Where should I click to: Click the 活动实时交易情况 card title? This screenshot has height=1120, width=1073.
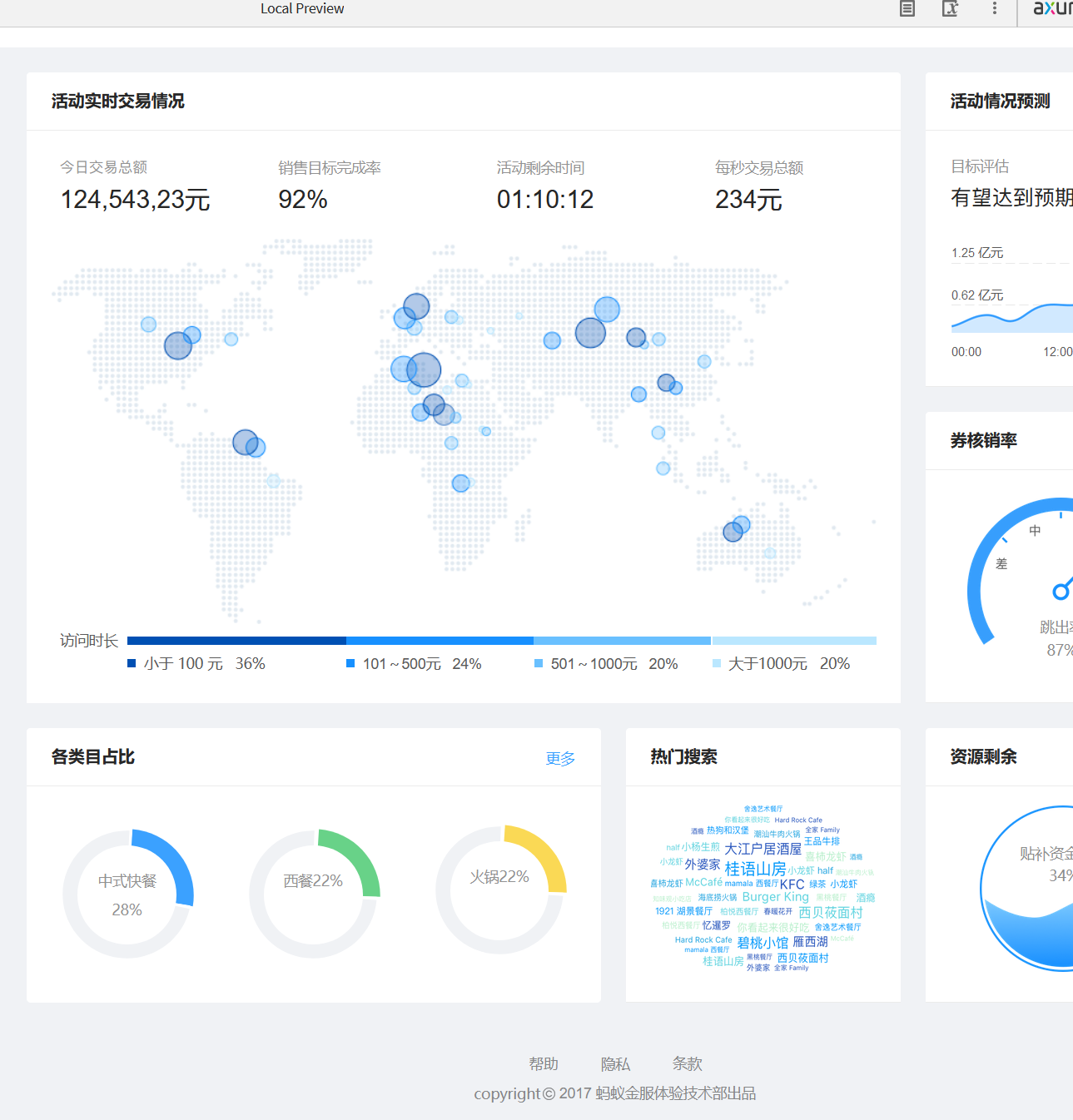click(x=118, y=101)
